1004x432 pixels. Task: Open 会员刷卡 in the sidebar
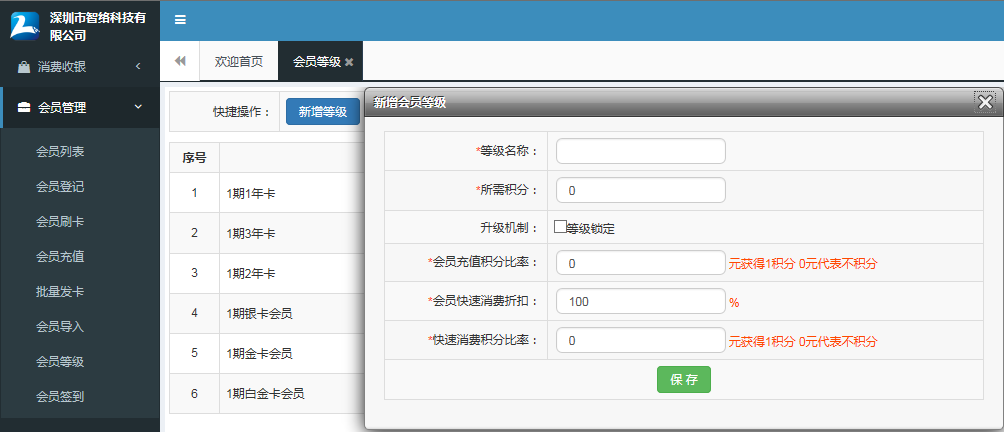pyautogui.click(x=60, y=222)
